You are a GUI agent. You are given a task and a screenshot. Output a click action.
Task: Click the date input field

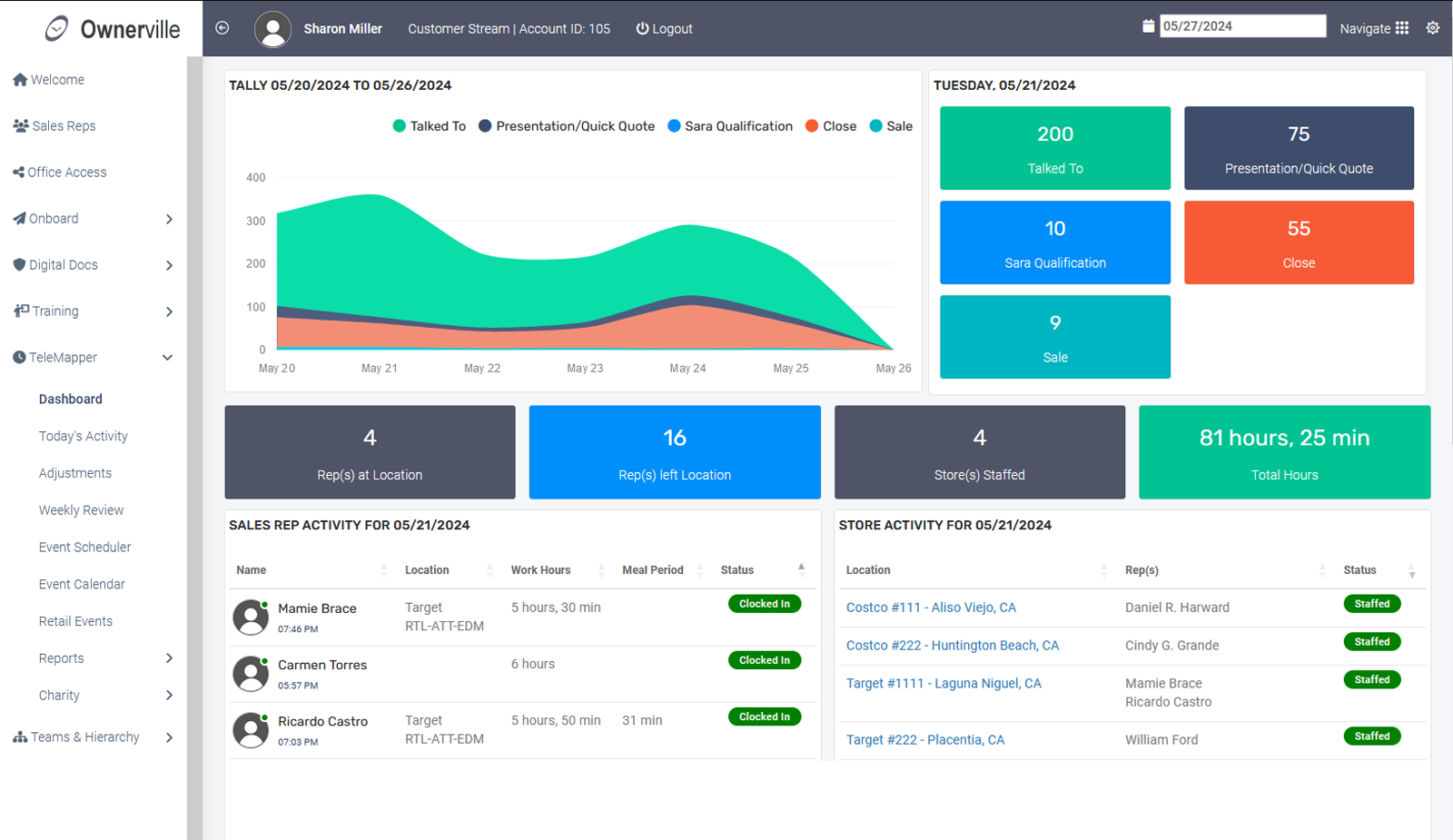[x=1241, y=26]
